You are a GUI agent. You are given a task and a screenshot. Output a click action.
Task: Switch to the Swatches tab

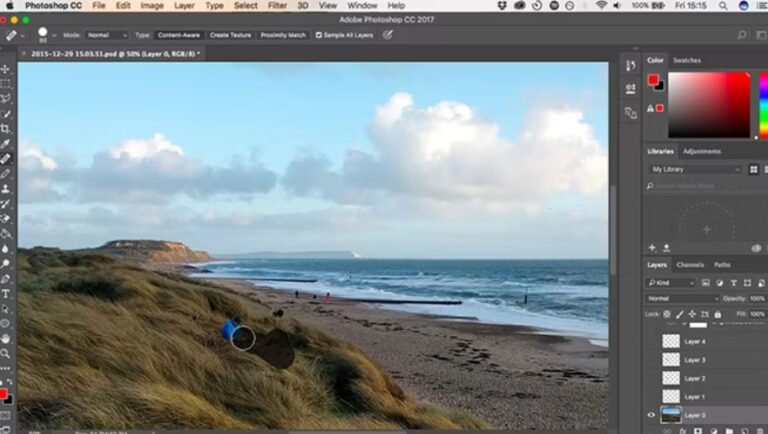pyautogui.click(x=687, y=60)
